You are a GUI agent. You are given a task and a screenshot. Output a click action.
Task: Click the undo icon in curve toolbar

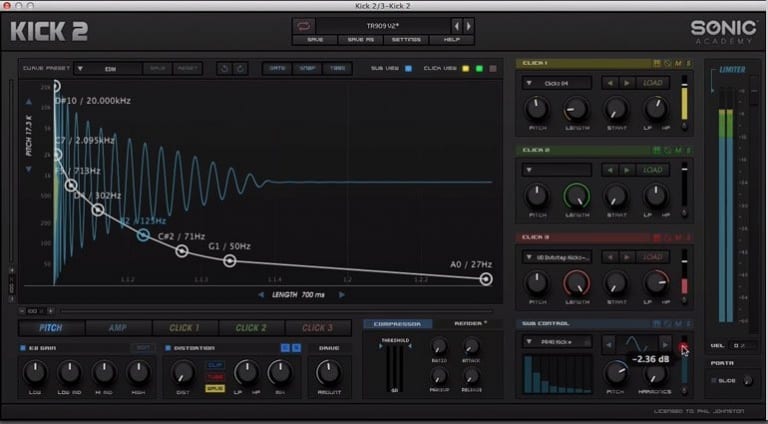pos(225,68)
